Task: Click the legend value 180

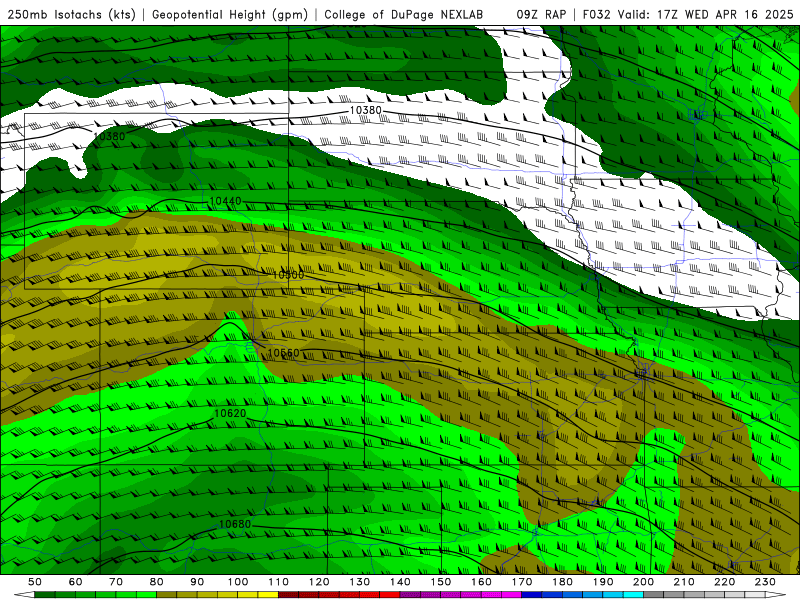Action: click(x=563, y=582)
